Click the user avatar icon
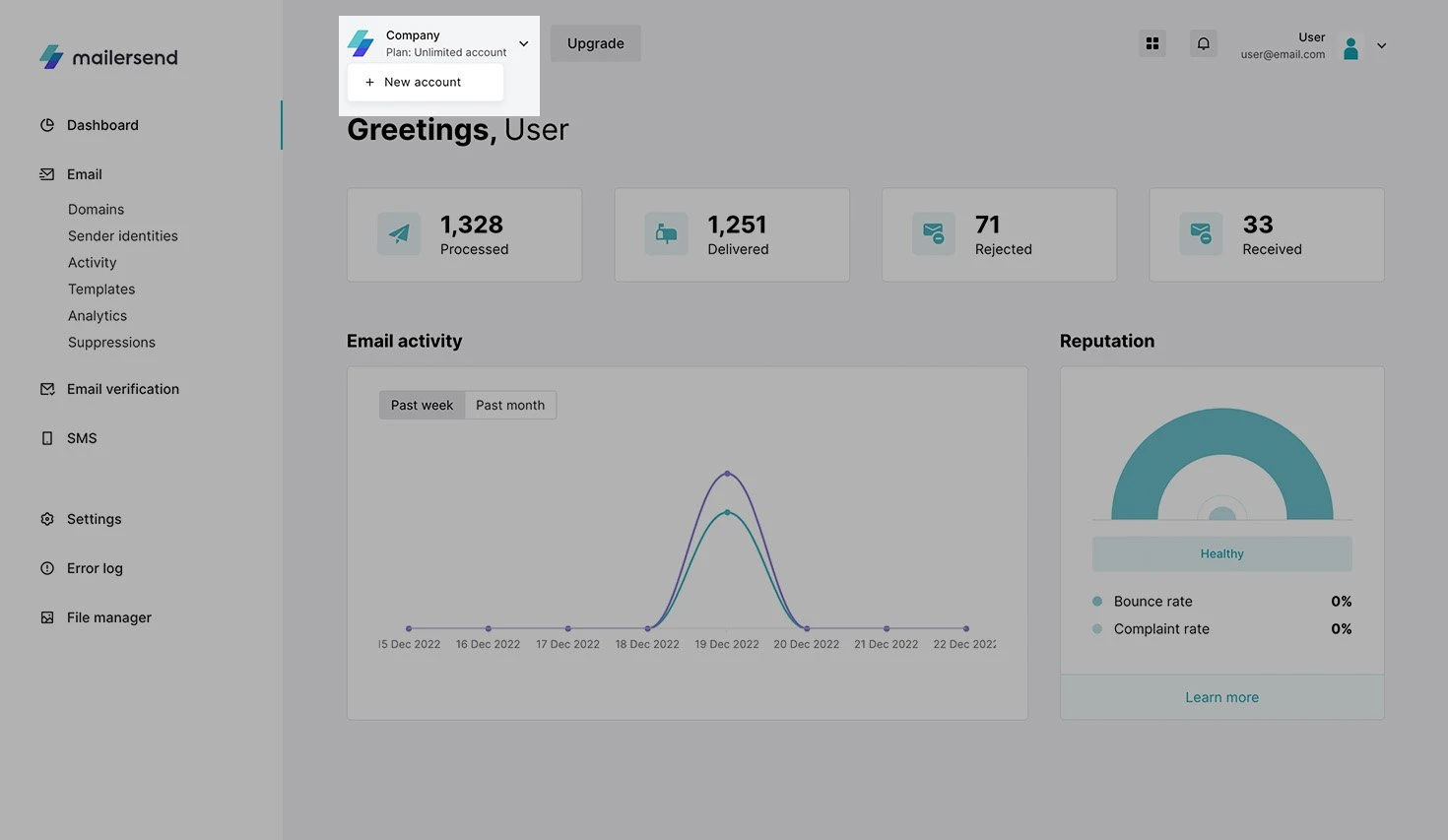1448x840 pixels. (x=1350, y=47)
